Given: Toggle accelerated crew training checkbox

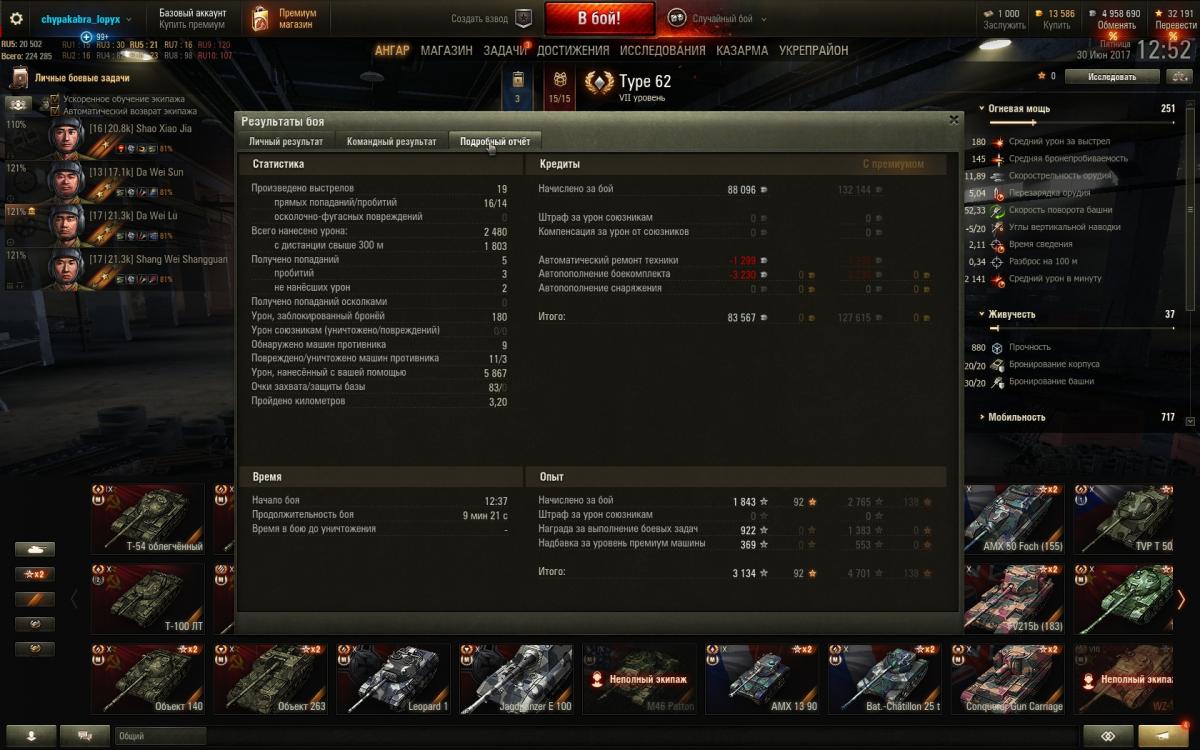Looking at the screenshot, I should [56, 99].
